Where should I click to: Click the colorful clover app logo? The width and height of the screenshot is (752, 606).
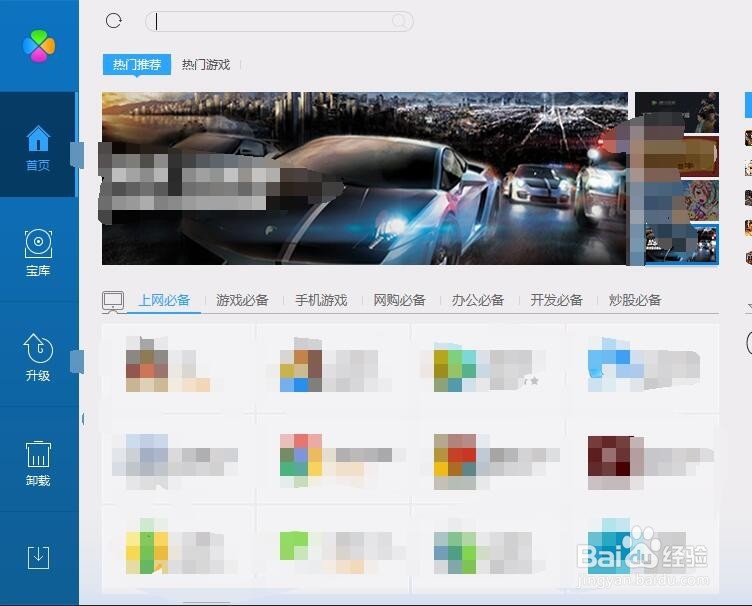(x=39, y=46)
